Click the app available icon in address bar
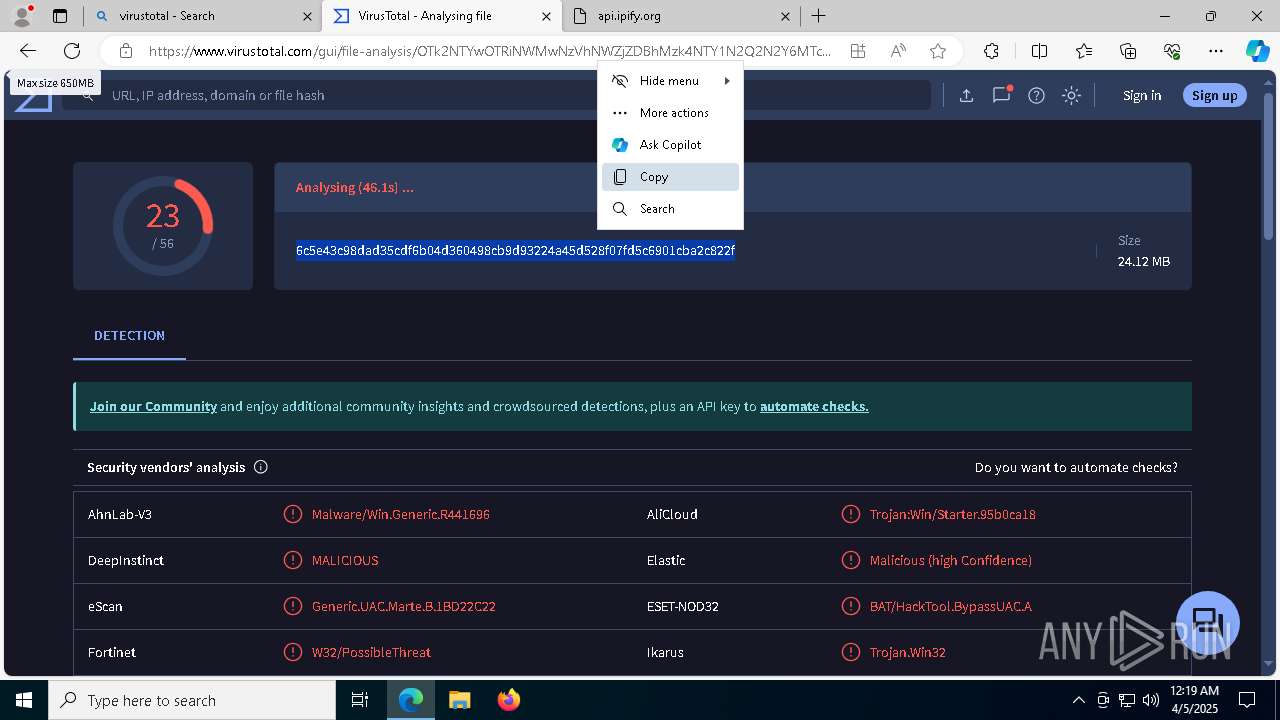 click(x=857, y=51)
